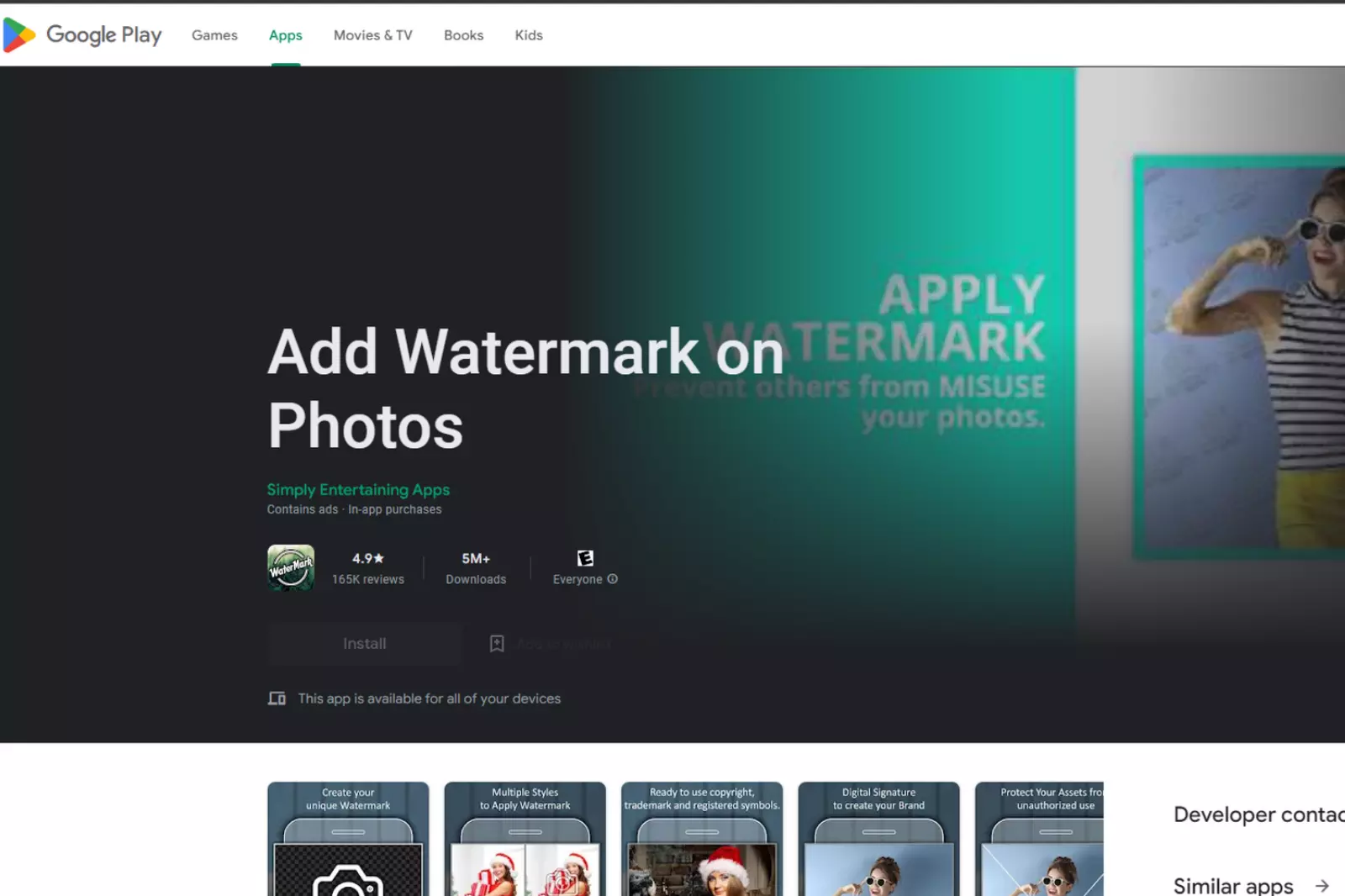Select the Apps tab
1345x896 pixels.
286,35
